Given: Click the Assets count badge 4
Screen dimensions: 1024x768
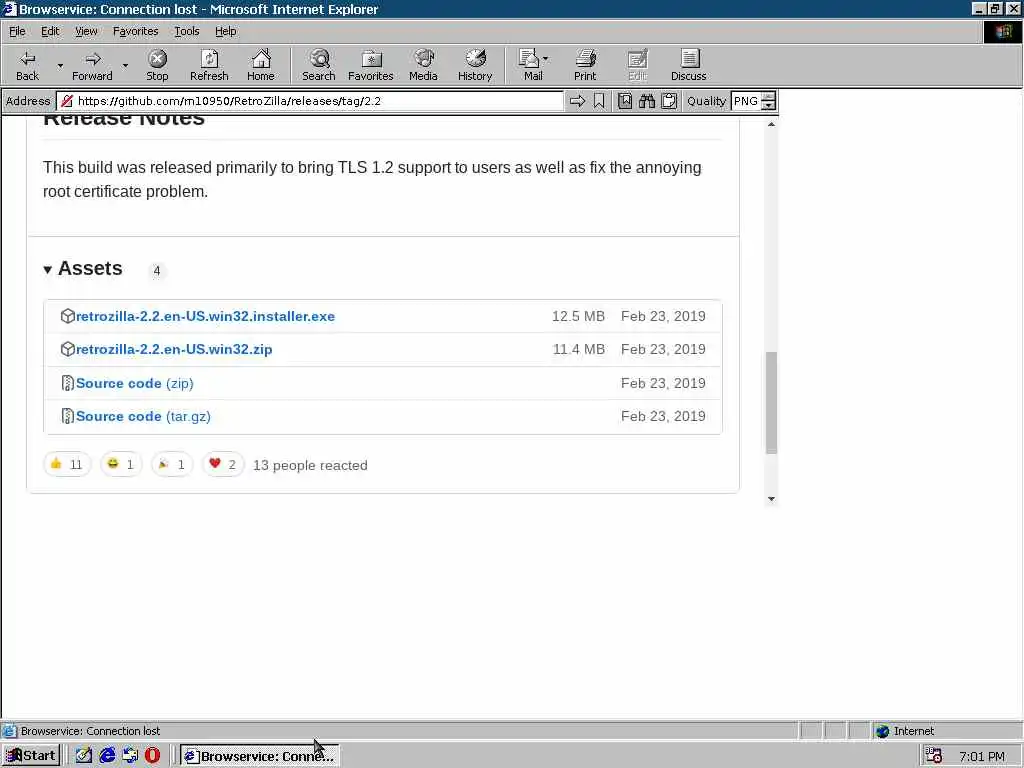Looking at the screenshot, I should (157, 270).
